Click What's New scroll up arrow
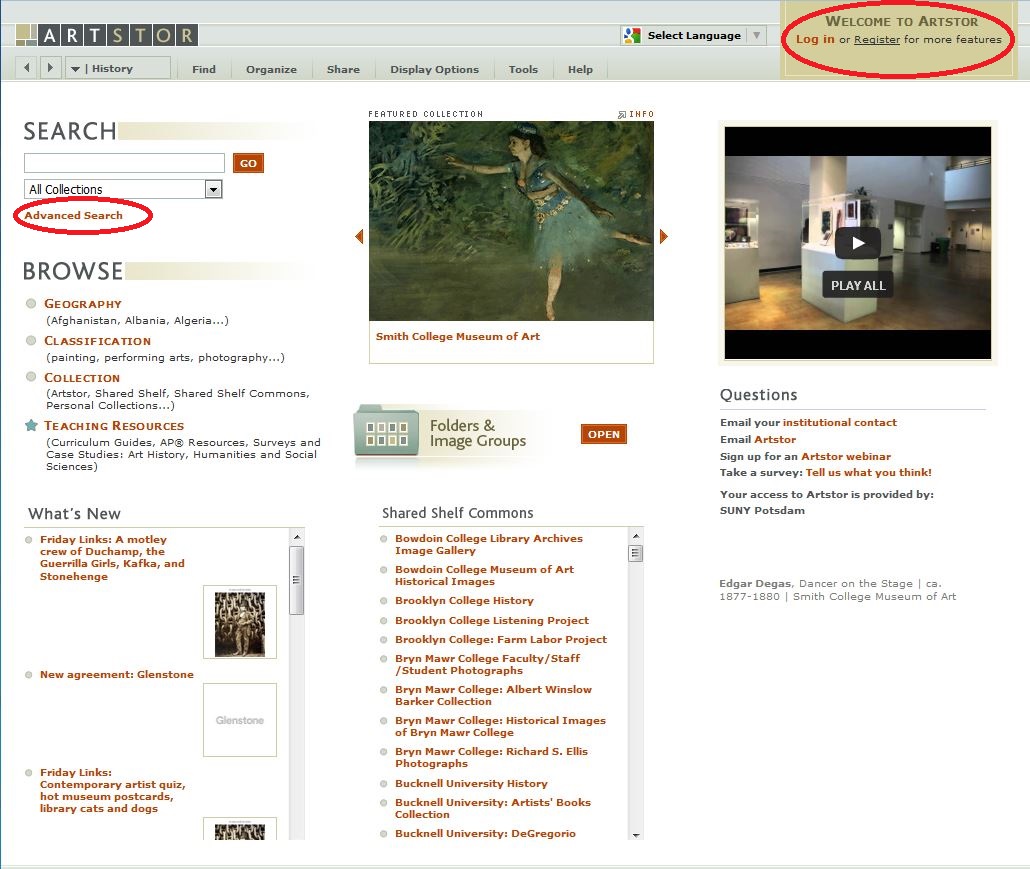This screenshot has height=869, width=1030. pyautogui.click(x=297, y=537)
